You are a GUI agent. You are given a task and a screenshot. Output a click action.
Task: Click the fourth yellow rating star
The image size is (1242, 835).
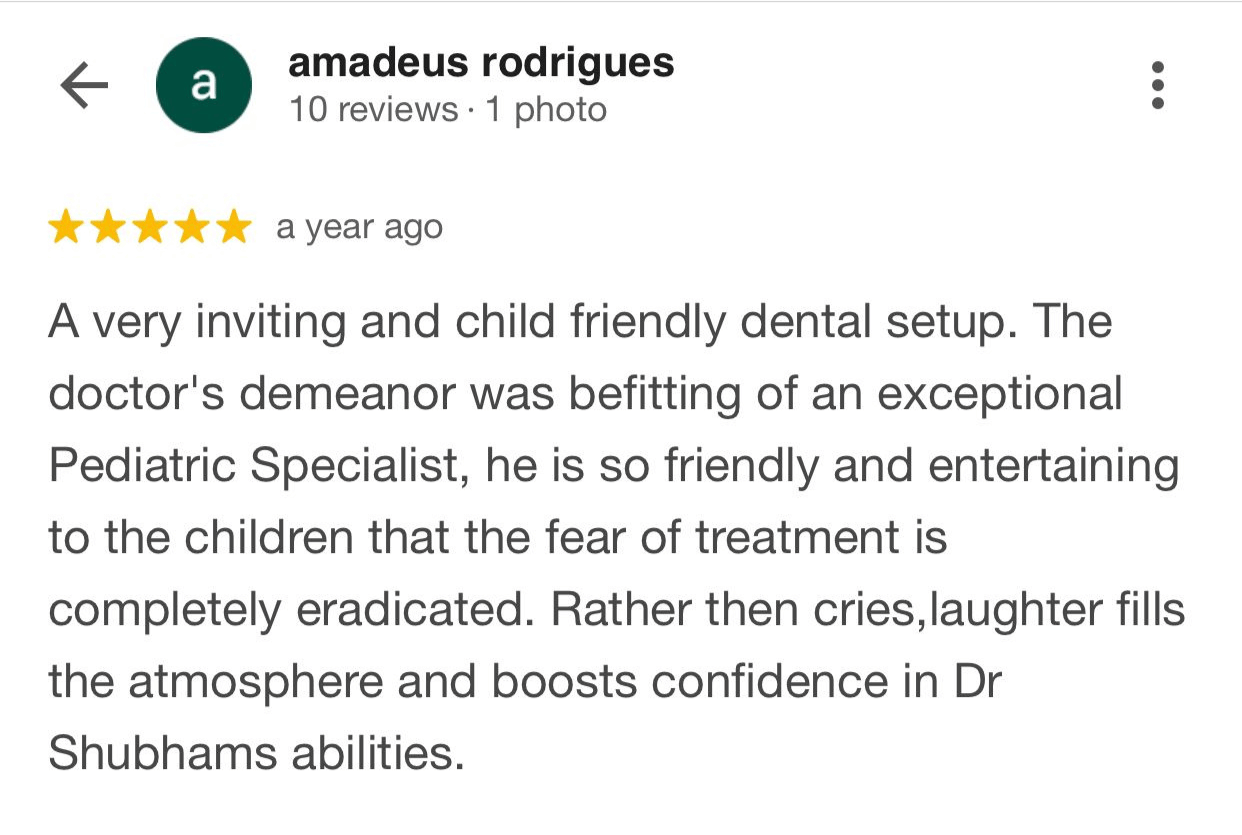coord(192,228)
